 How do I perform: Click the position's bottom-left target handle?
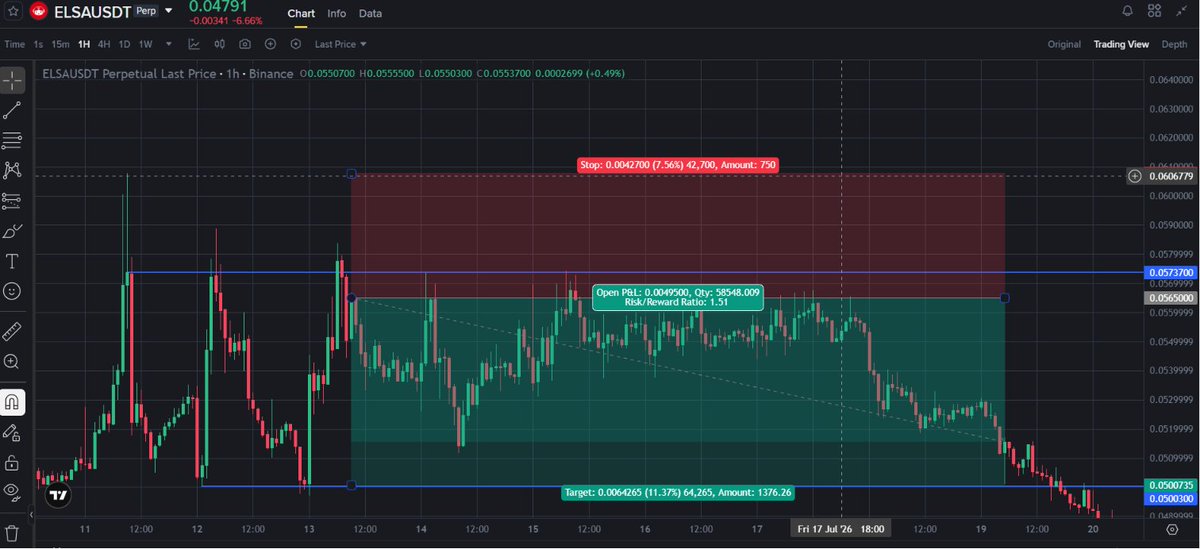click(351, 486)
